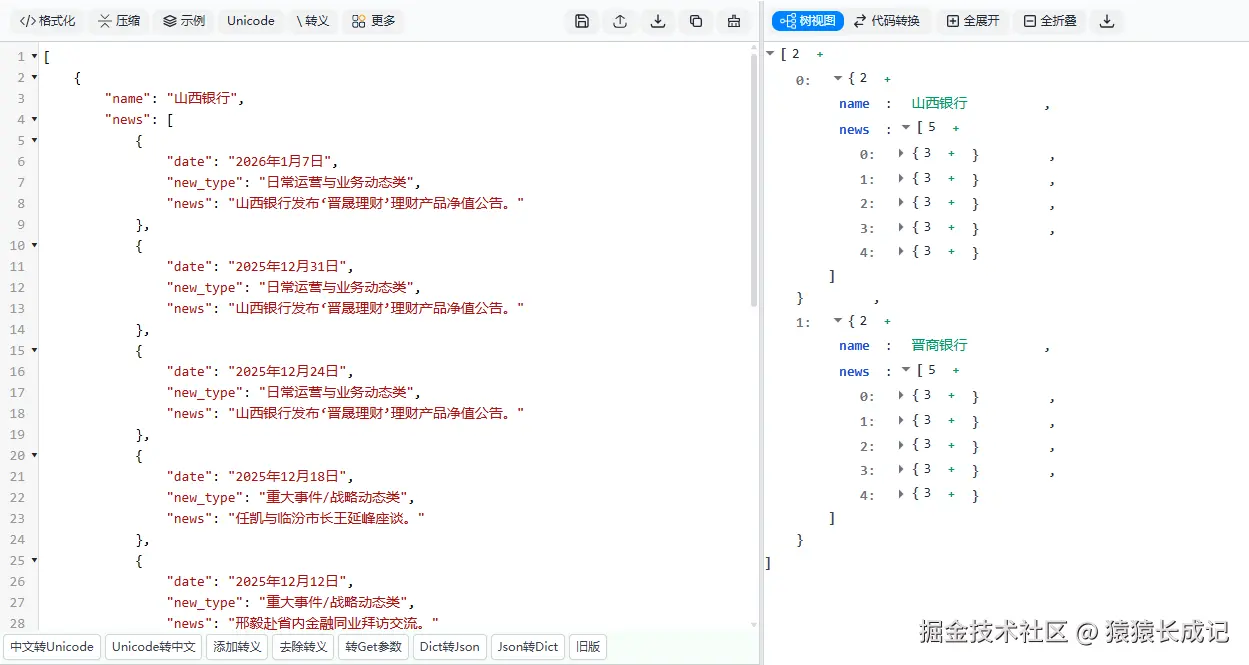Click the 压缩 compress button
The width and height of the screenshot is (1249, 665).
[119, 21]
